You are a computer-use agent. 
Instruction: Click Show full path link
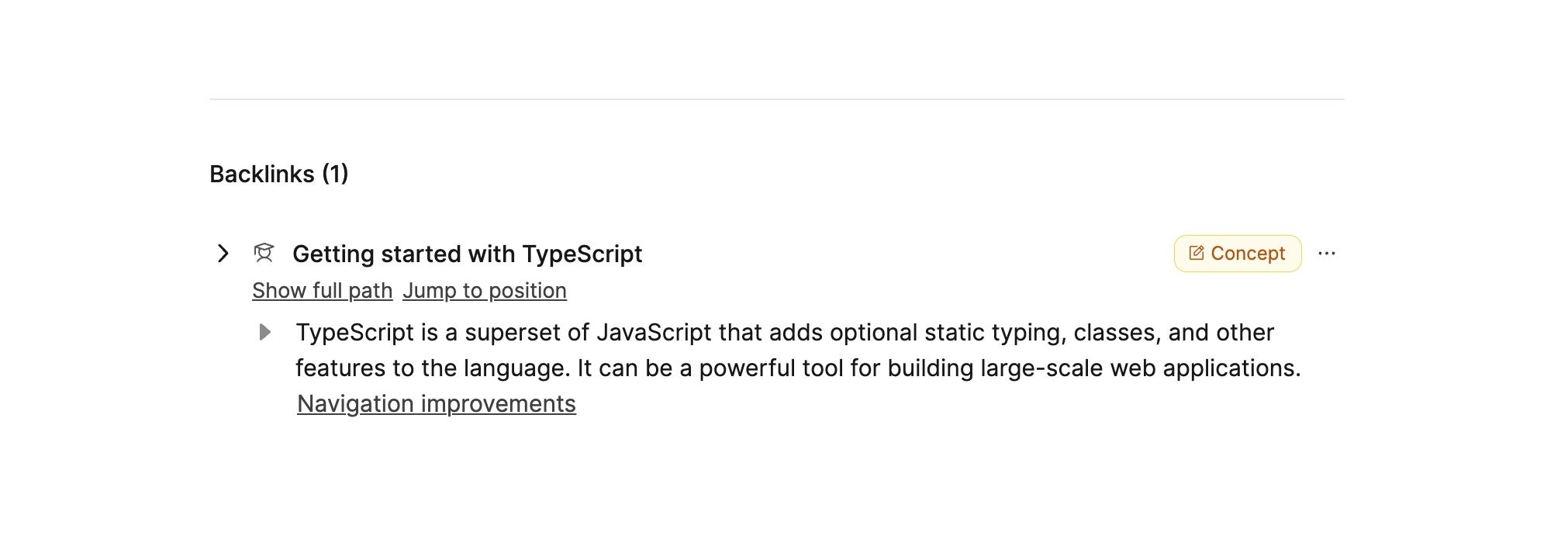tap(322, 291)
